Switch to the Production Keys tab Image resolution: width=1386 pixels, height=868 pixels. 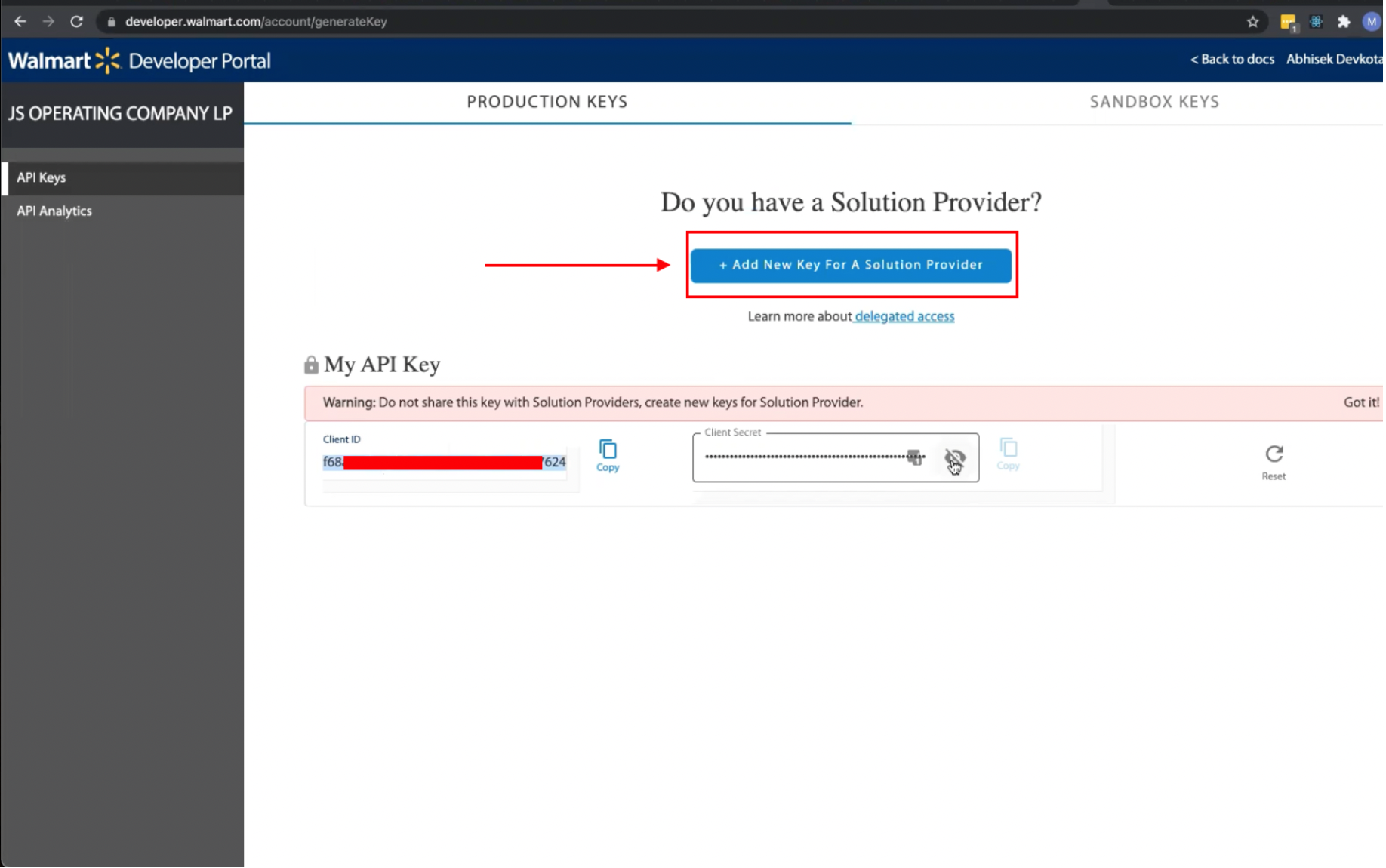547,102
